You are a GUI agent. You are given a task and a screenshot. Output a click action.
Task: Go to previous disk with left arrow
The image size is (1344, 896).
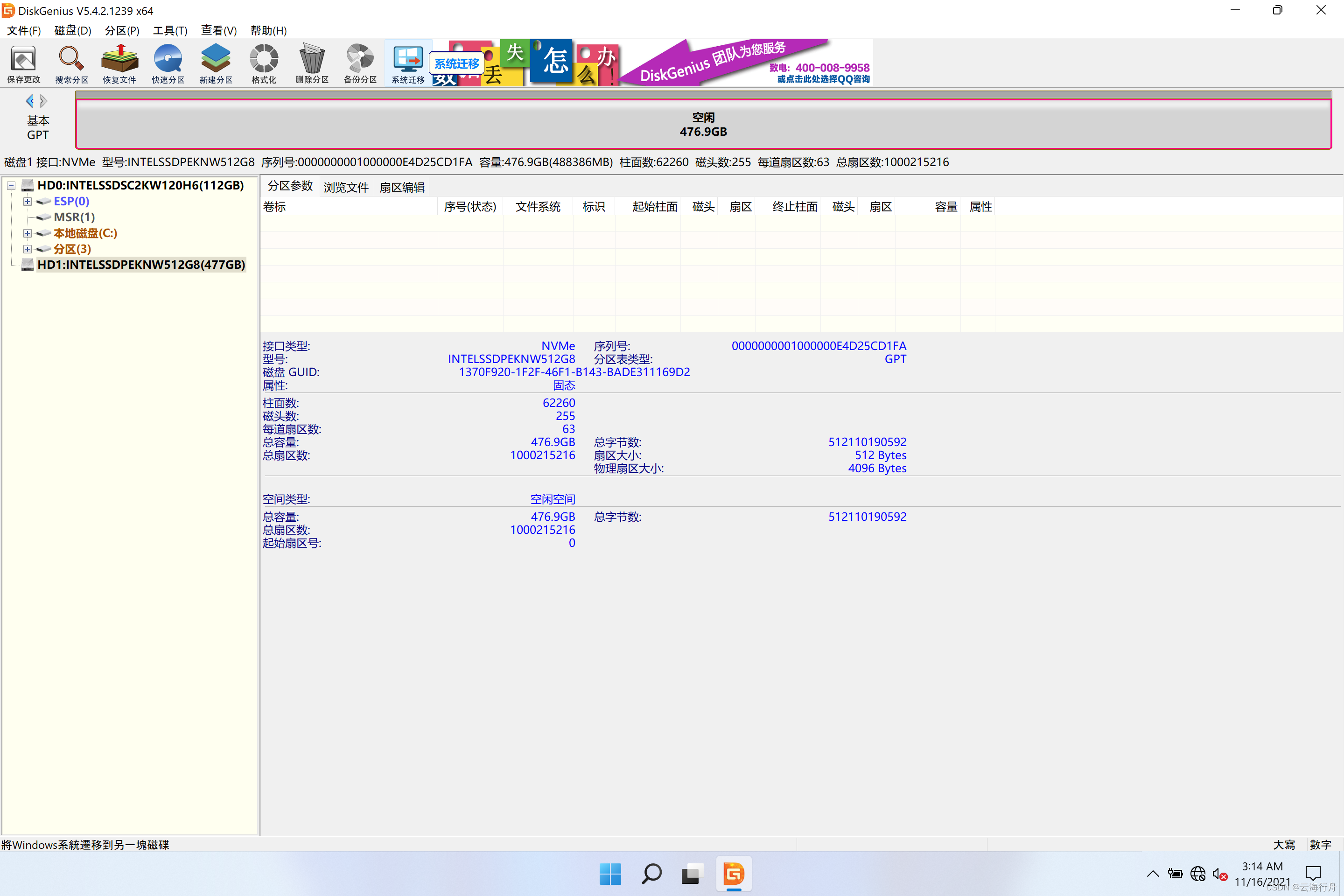click(x=30, y=101)
